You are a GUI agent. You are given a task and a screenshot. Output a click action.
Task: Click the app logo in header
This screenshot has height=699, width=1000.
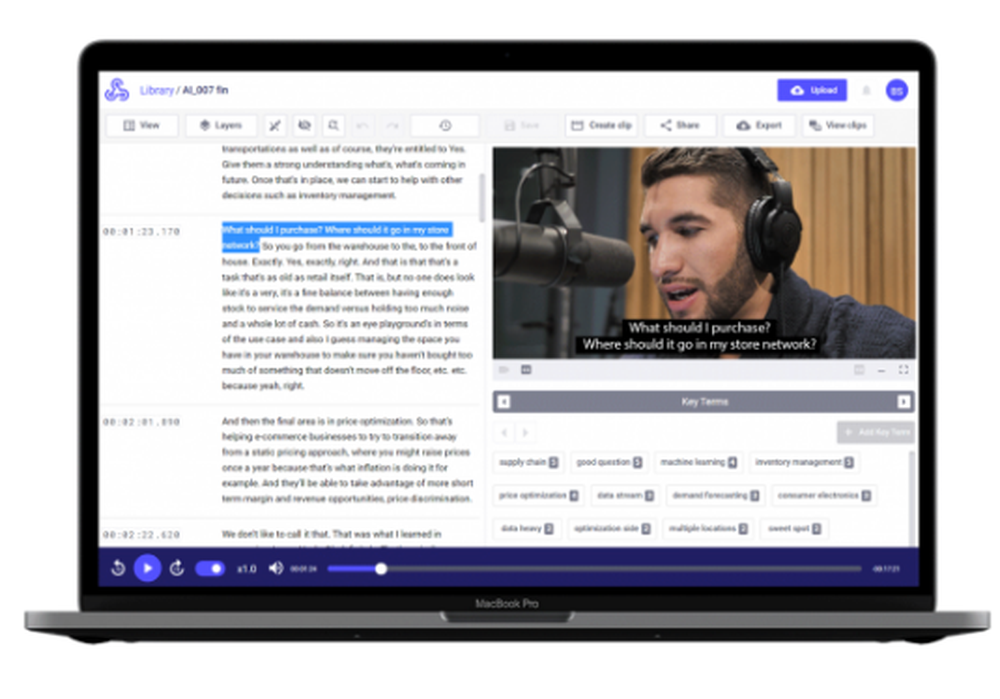(x=117, y=90)
